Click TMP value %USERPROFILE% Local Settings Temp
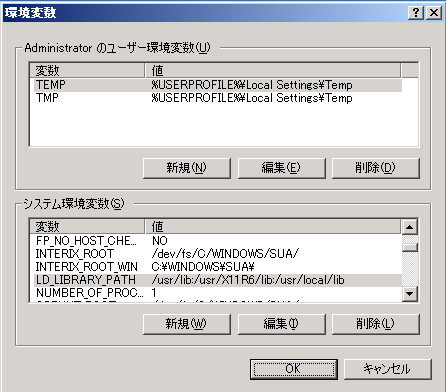 click(x=252, y=98)
